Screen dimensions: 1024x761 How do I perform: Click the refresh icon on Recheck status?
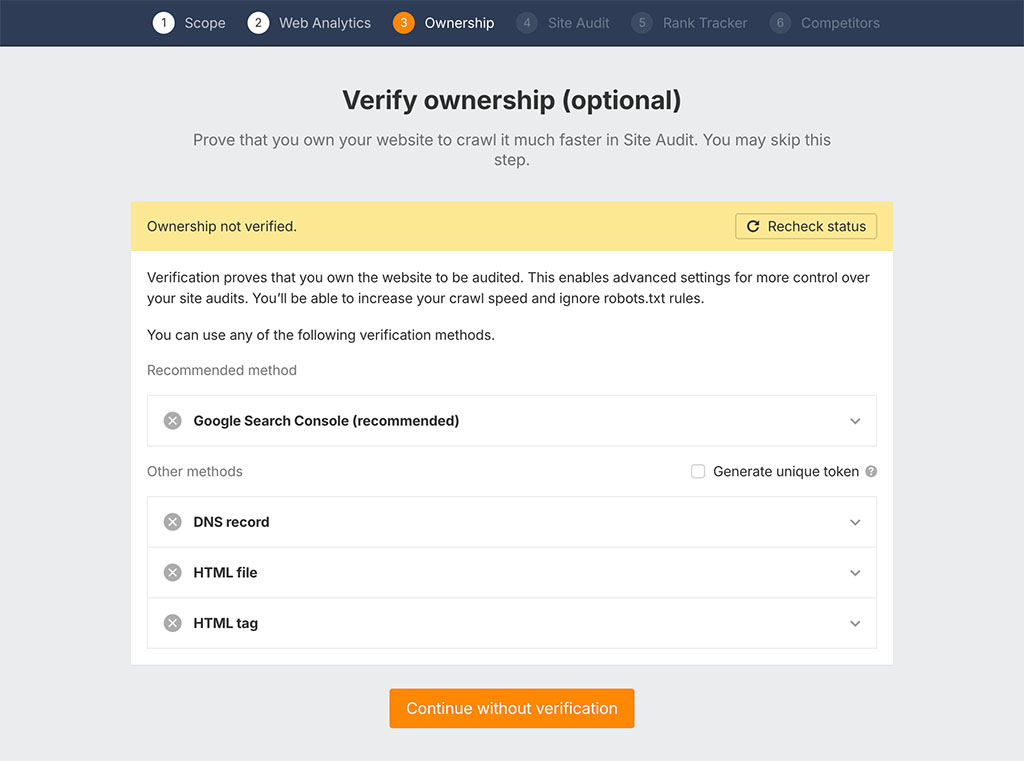coord(753,226)
